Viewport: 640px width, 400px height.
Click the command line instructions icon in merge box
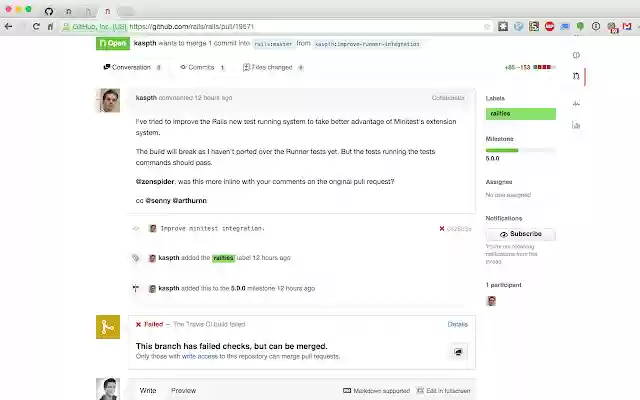[458, 351]
